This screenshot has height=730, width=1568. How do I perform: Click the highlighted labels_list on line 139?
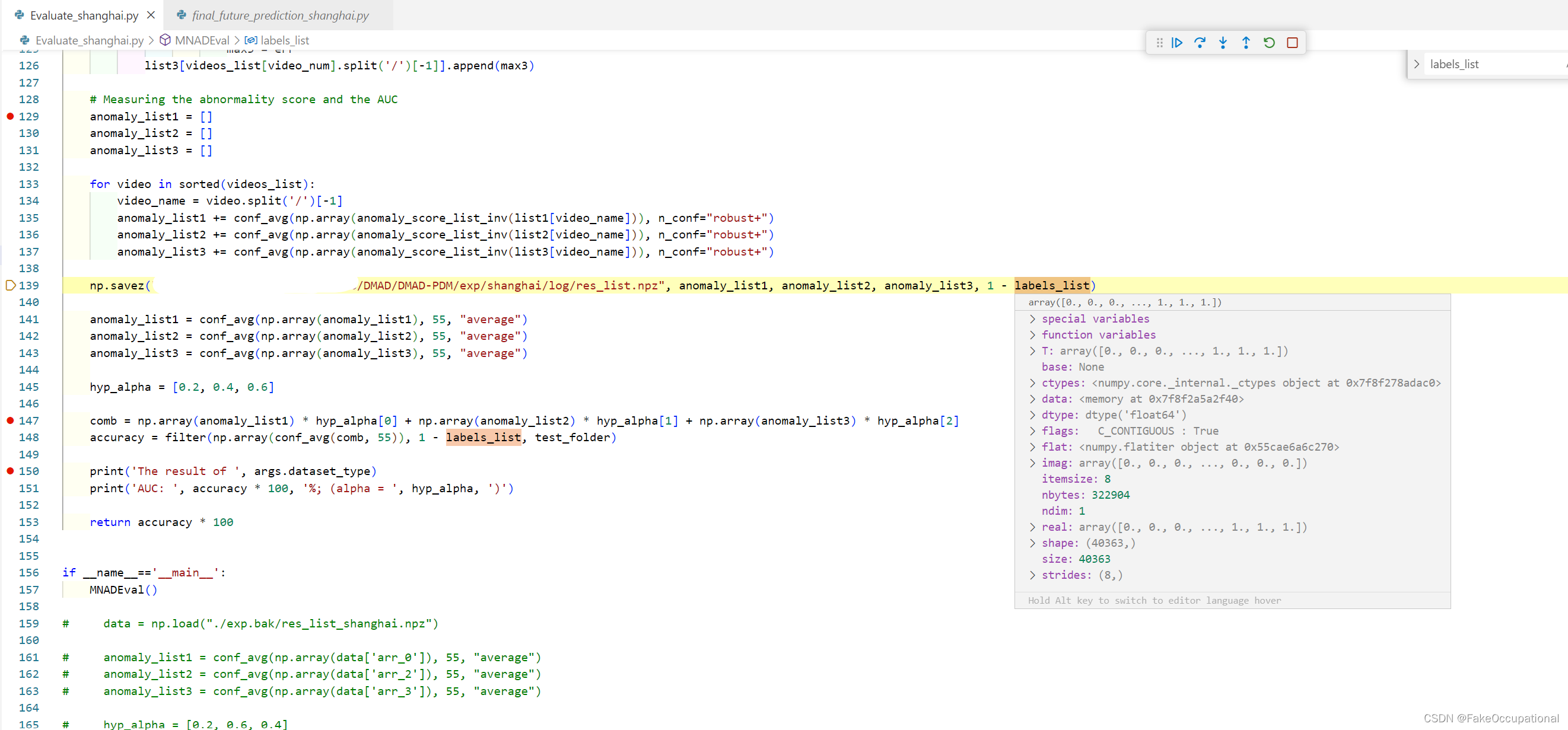1052,285
